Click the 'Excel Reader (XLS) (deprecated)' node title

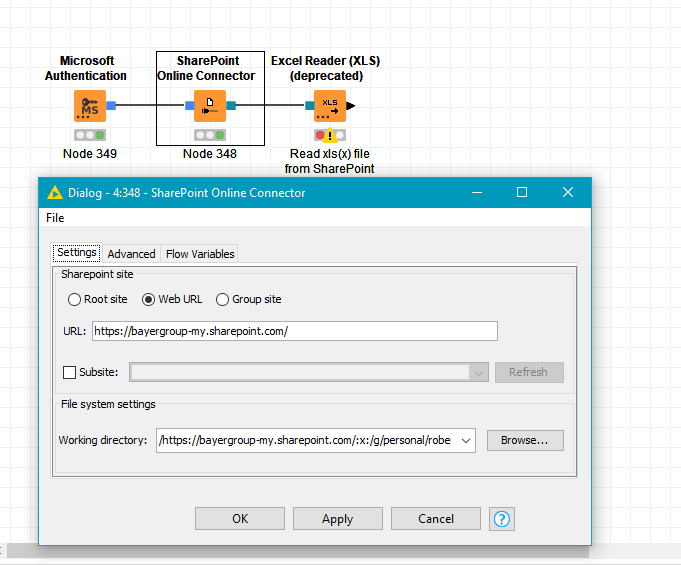[326, 68]
